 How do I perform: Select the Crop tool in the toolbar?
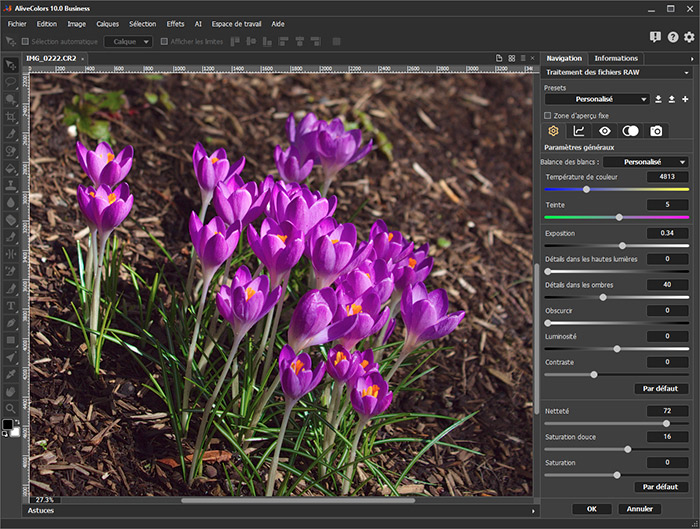click(10, 117)
